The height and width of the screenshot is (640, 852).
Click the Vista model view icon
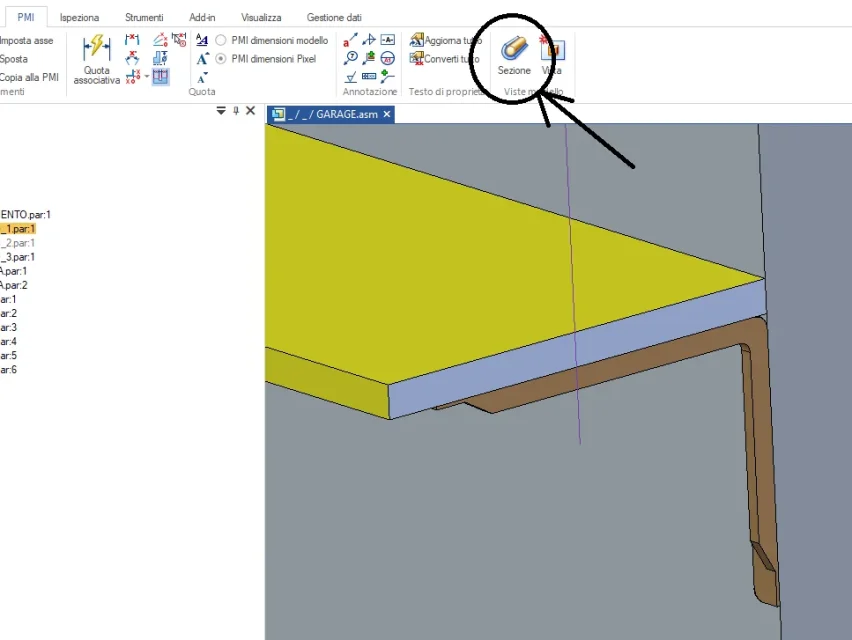pos(552,54)
